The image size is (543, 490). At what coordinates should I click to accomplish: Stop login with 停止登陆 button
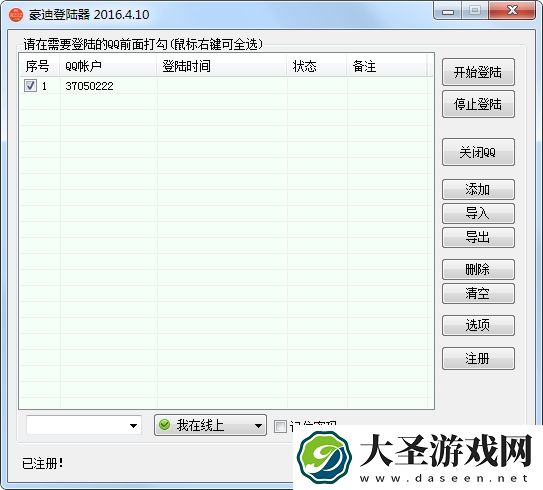pyautogui.click(x=478, y=104)
